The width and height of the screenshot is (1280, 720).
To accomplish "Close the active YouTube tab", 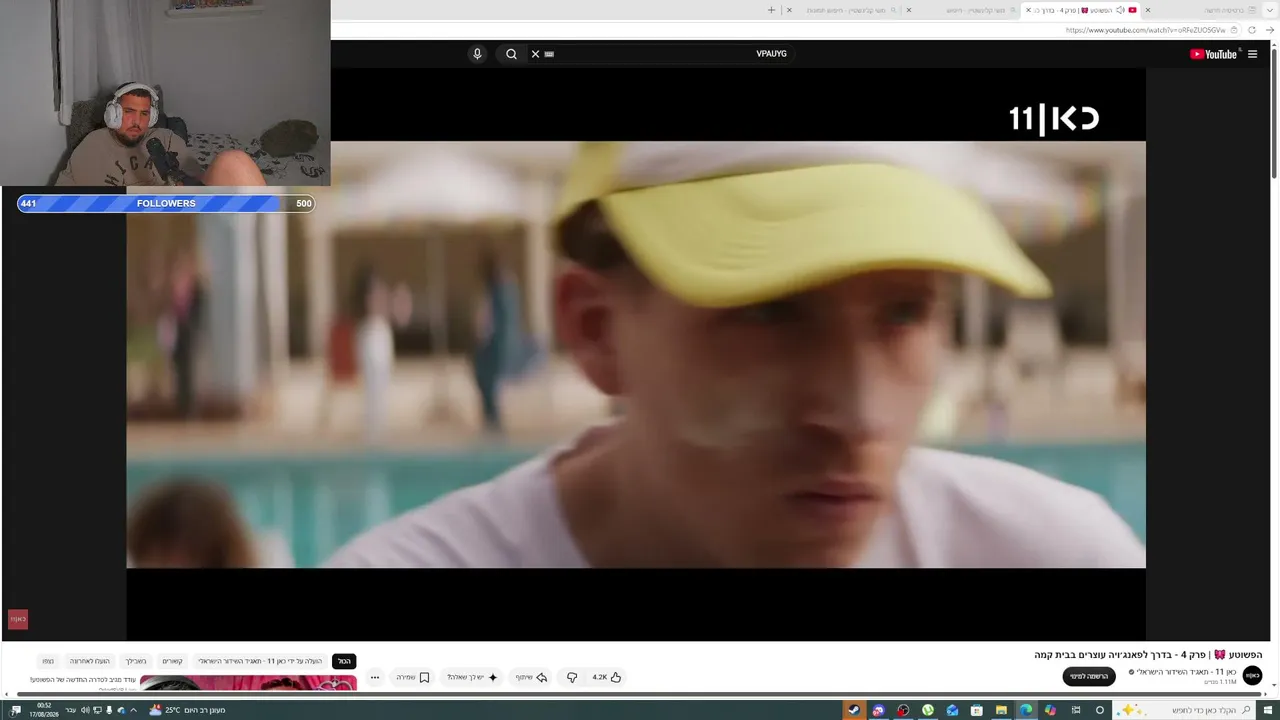I will [1028, 10].
